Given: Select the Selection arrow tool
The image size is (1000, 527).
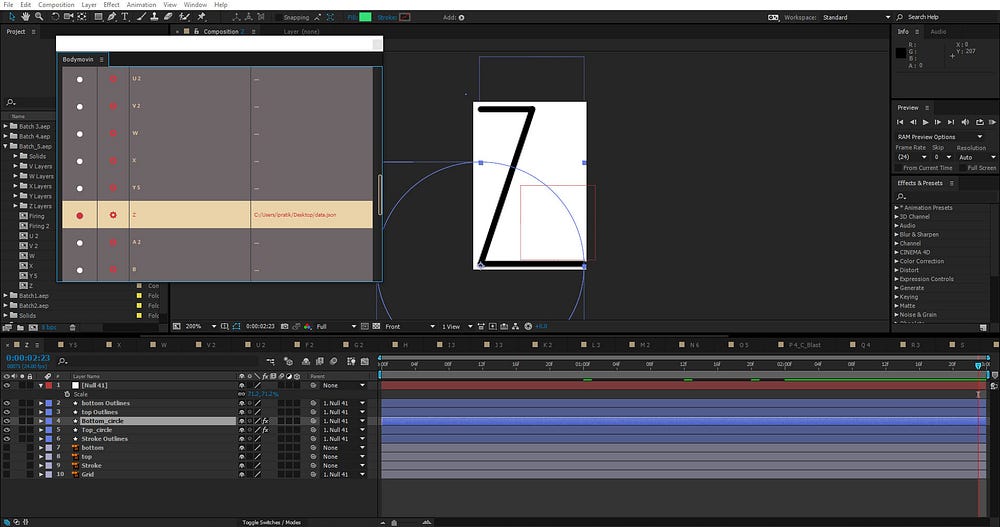Looking at the screenshot, I should (x=11, y=17).
